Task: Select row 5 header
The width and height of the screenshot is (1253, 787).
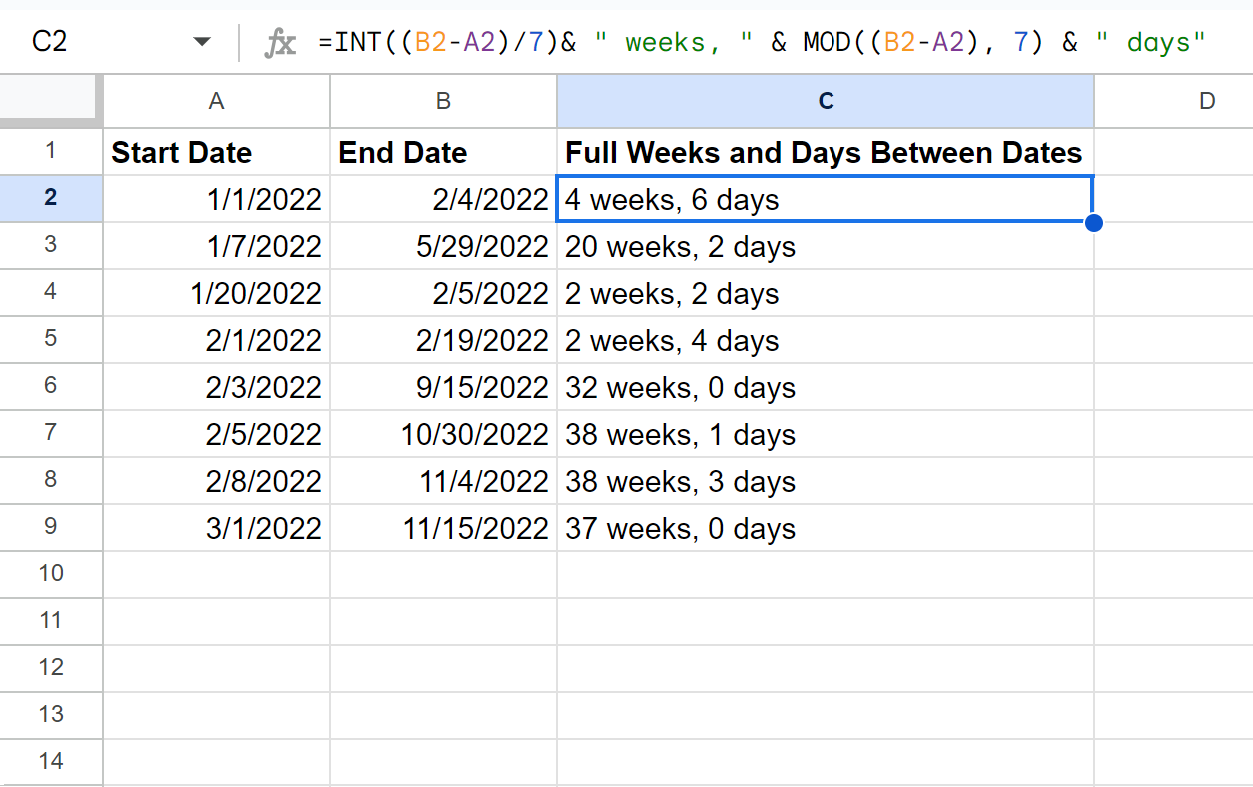Action: pos(51,340)
